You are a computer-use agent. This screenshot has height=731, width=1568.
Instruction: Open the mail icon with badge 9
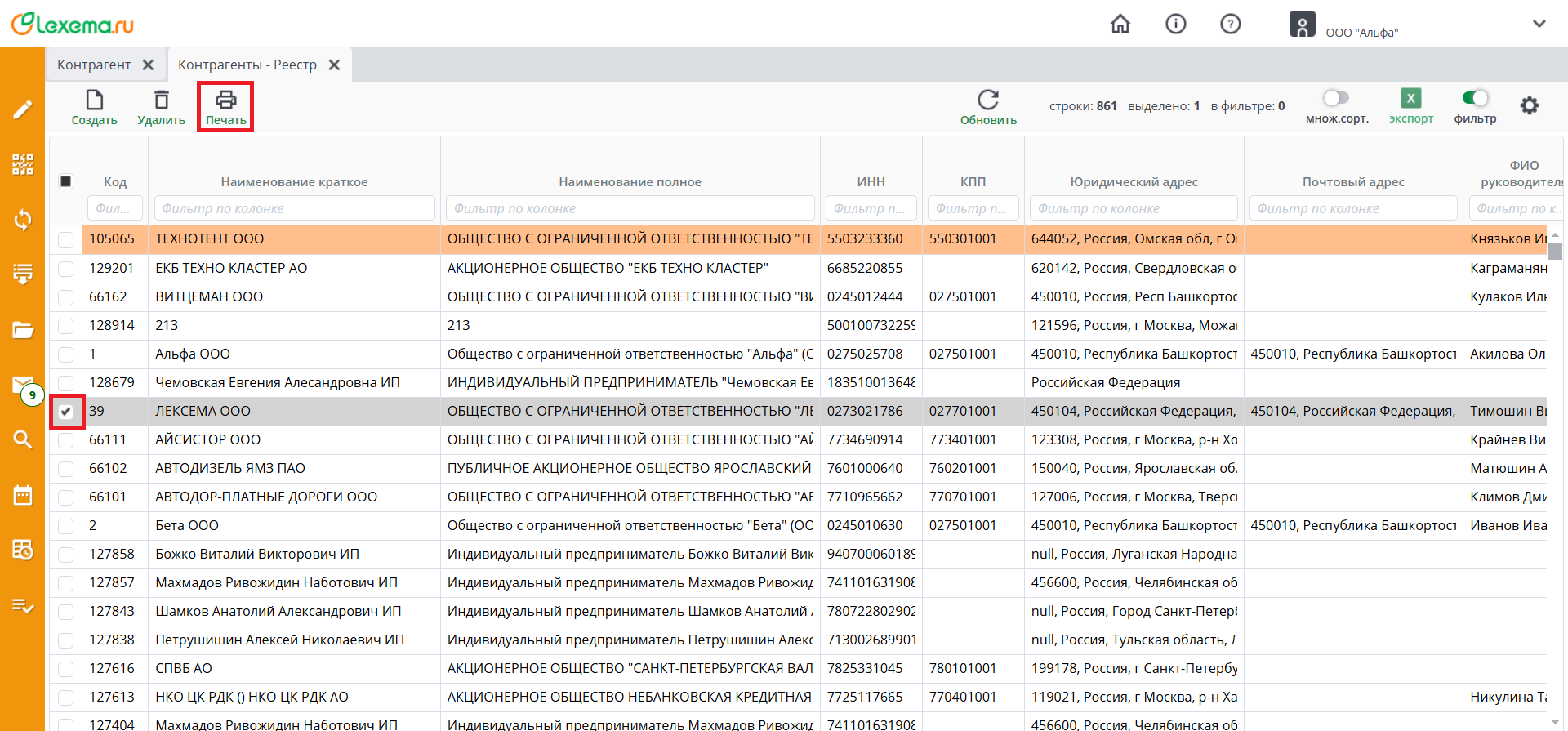pyautogui.click(x=23, y=386)
